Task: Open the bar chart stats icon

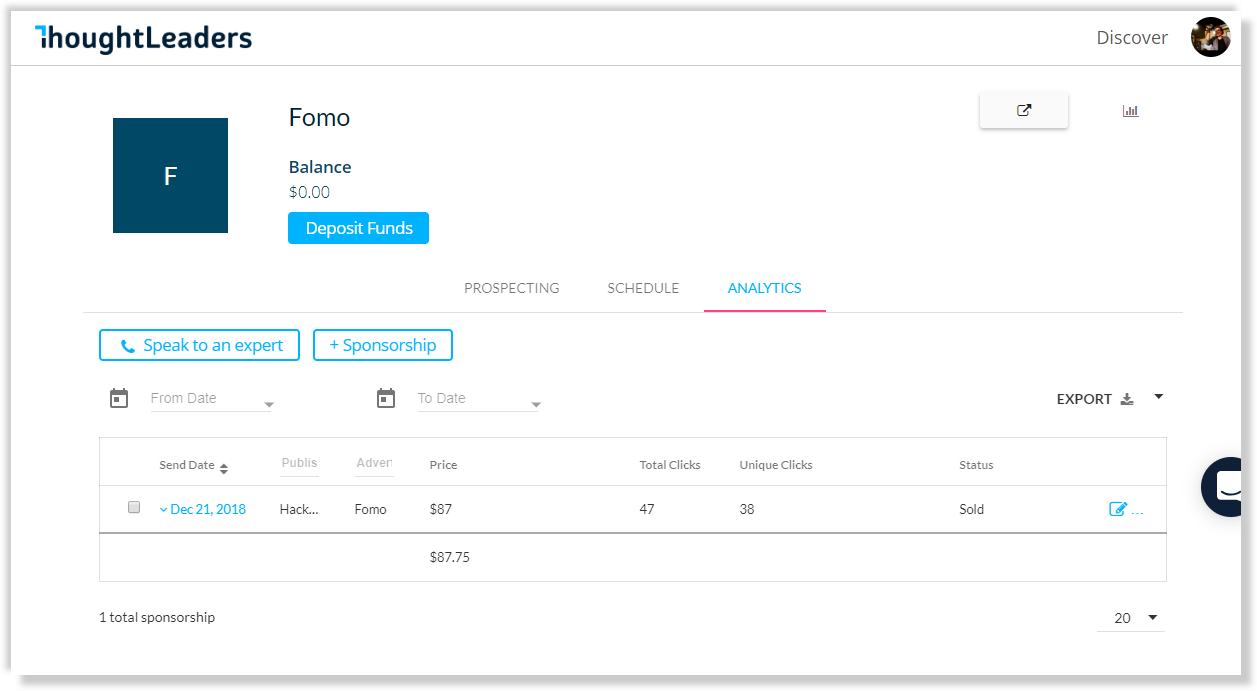Action: (x=1130, y=111)
